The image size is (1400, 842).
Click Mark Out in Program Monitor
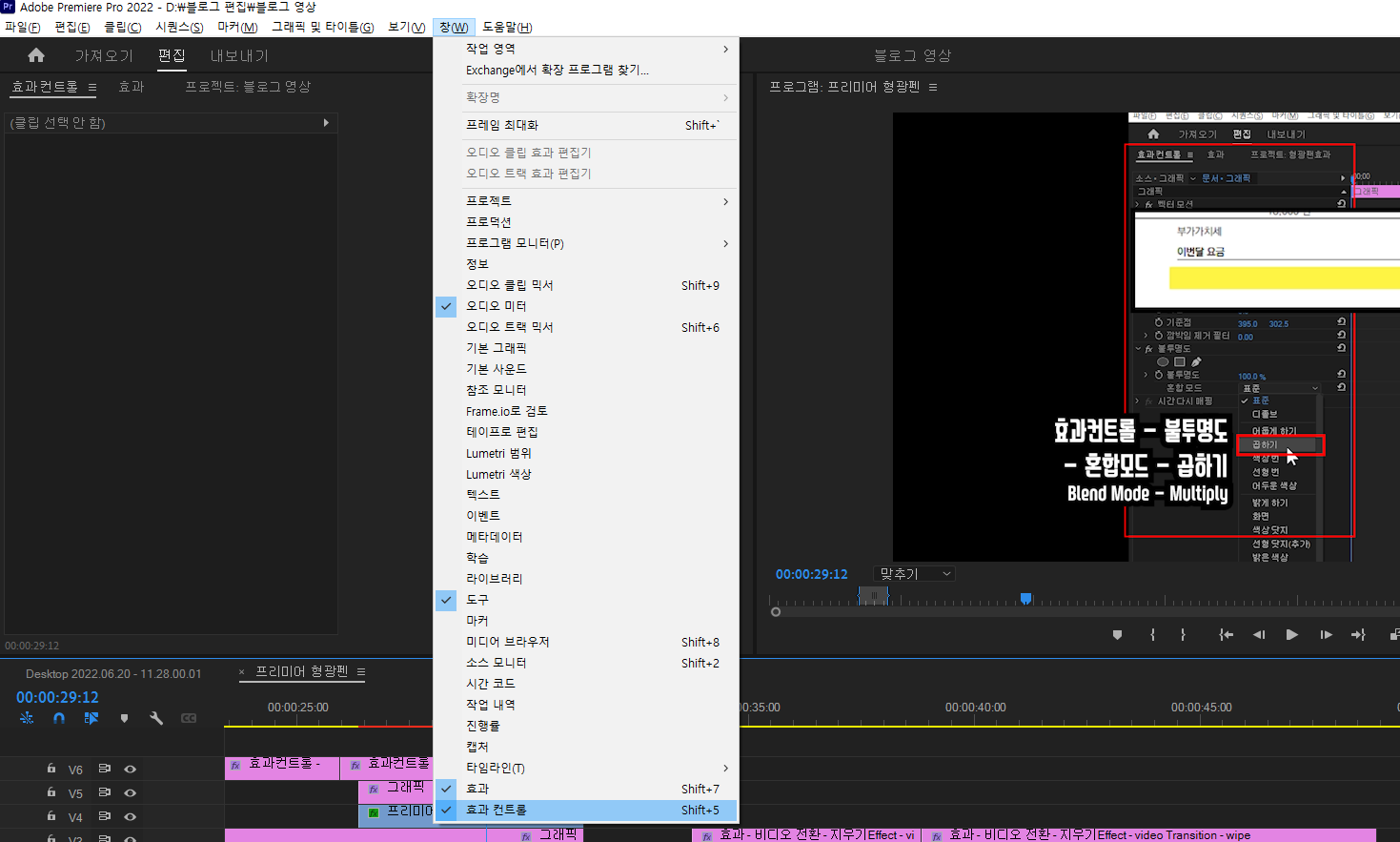(1183, 634)
